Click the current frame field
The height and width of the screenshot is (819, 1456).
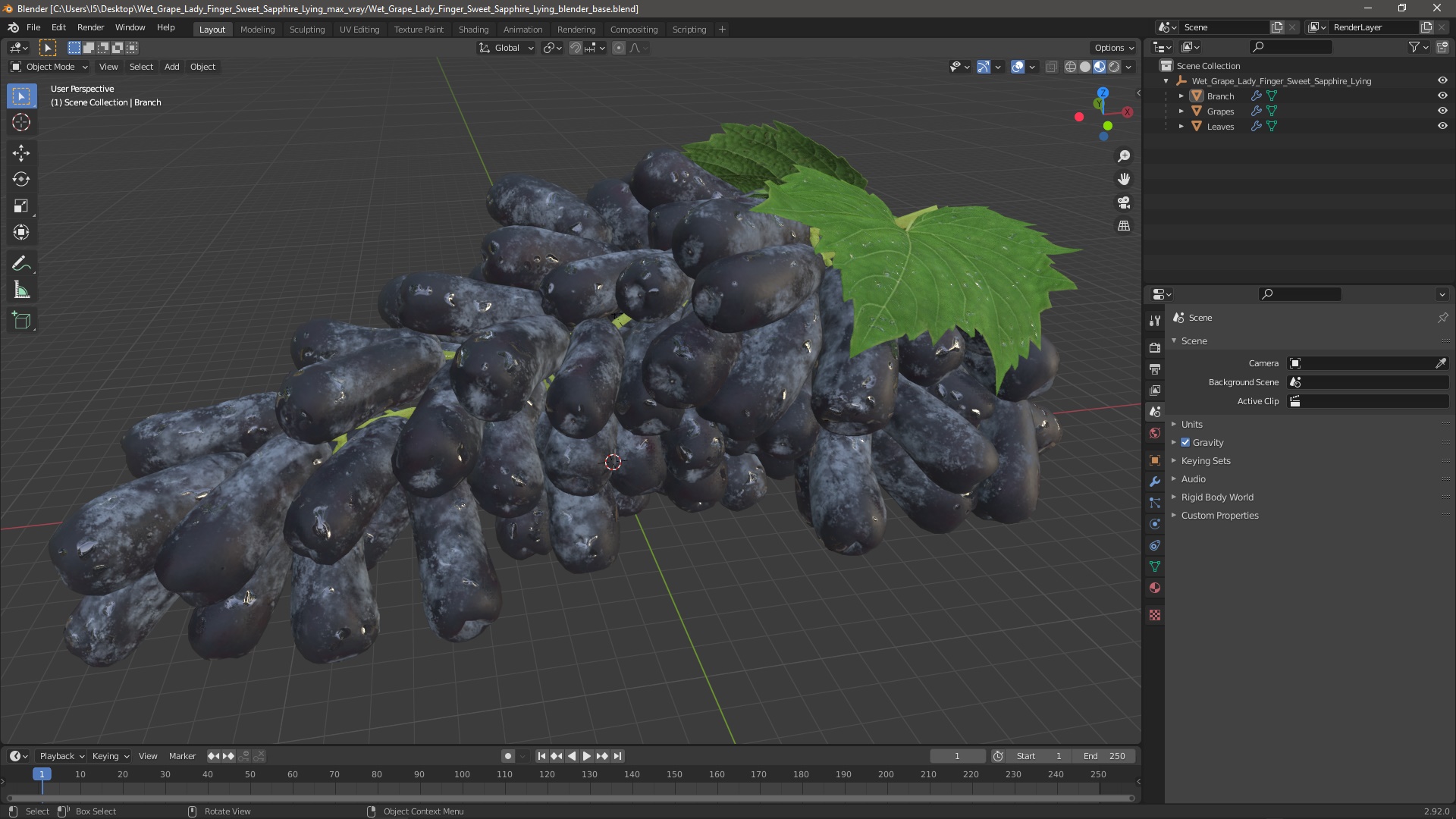[x=958, y=756]
